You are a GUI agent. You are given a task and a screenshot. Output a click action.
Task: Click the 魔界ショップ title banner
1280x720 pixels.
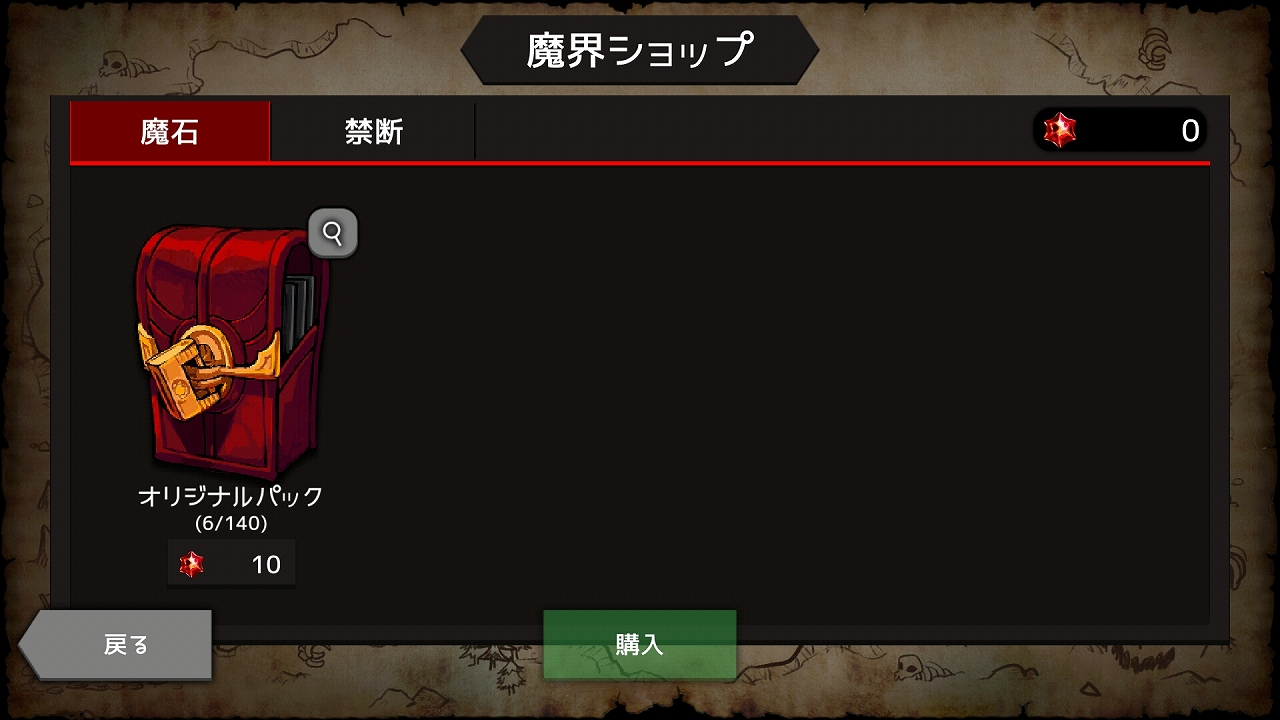coord(640,50)
